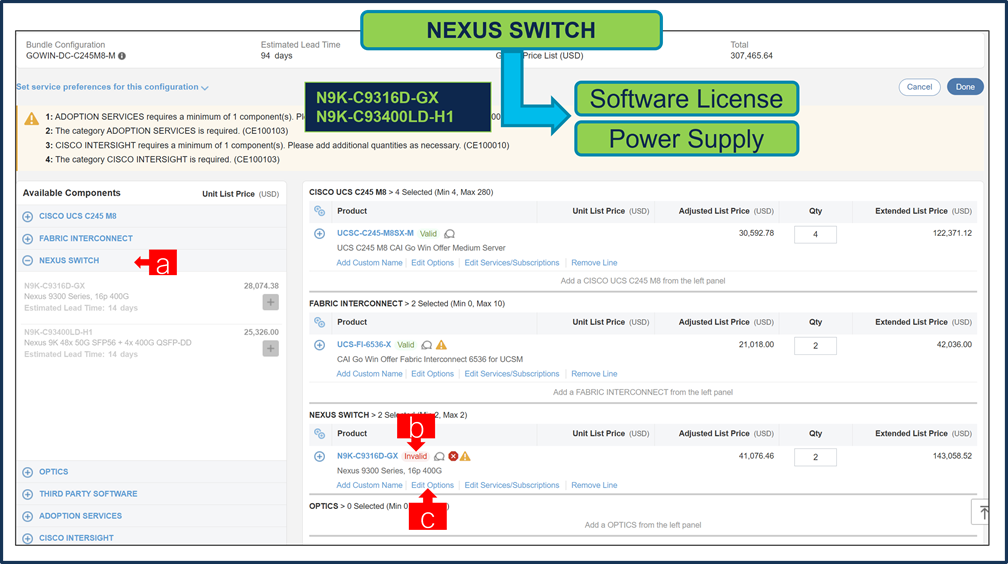The image size is (1008, 564).
Task: Collapse NEXUS SWITCH category
Action: (28, 260)
